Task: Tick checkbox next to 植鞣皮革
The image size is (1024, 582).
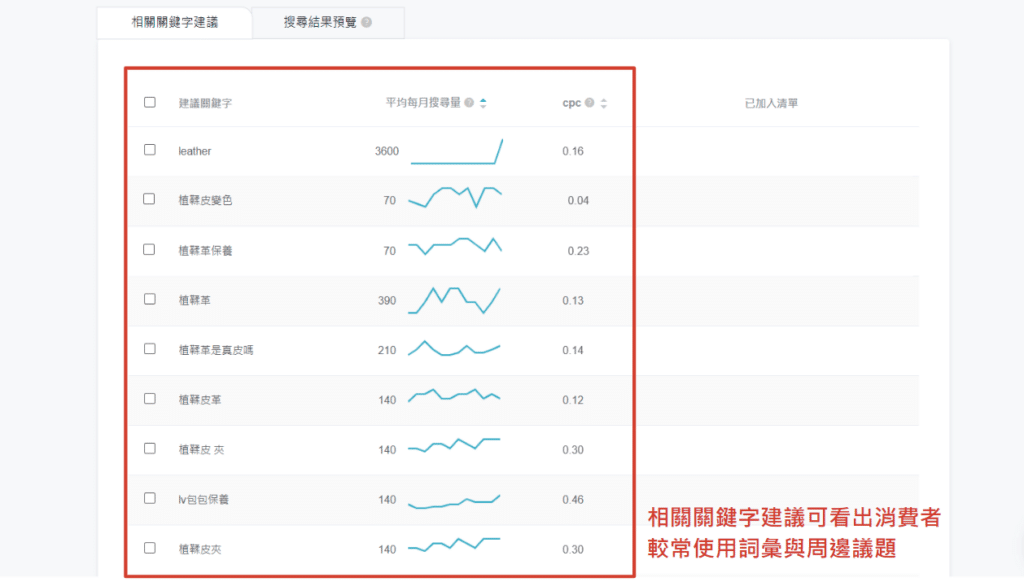Action: (x=150, y=398)
